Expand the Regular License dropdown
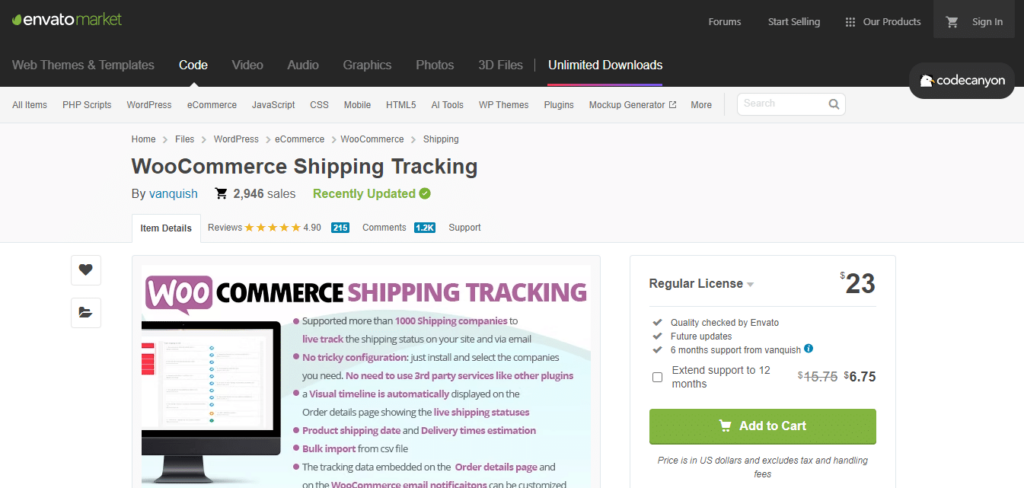Image resolution: width=1024 pixels, height=488 pixels. (x=701, y=284)
